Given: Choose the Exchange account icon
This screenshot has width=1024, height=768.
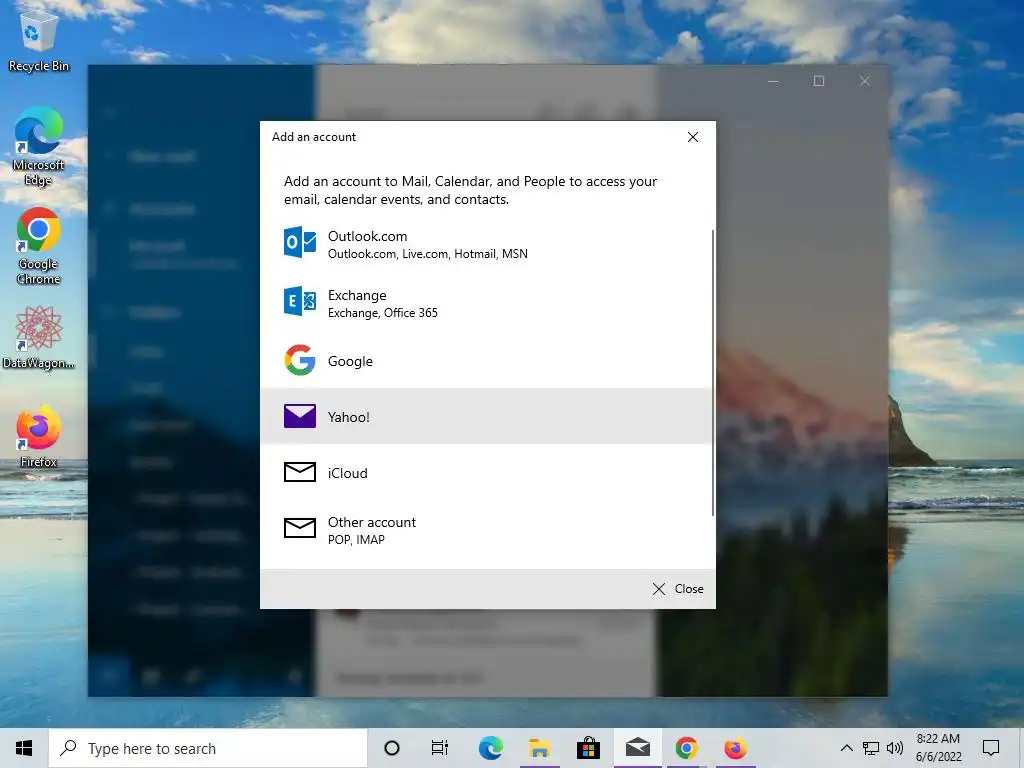Looking at the screenshot, I should 300,301.
